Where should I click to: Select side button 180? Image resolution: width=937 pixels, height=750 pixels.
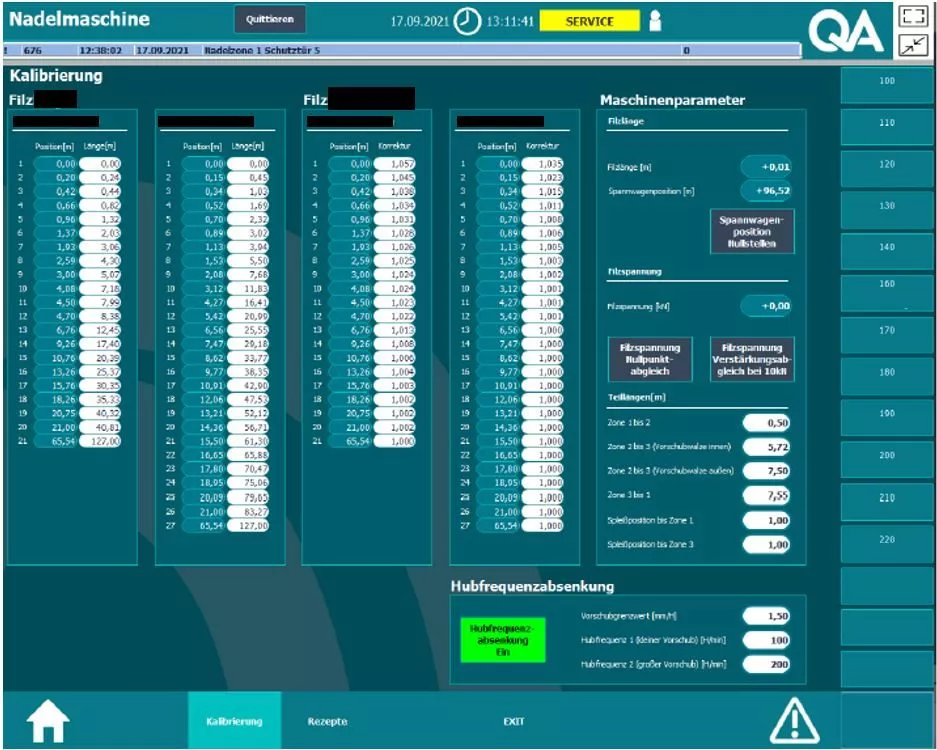[887, 376]
